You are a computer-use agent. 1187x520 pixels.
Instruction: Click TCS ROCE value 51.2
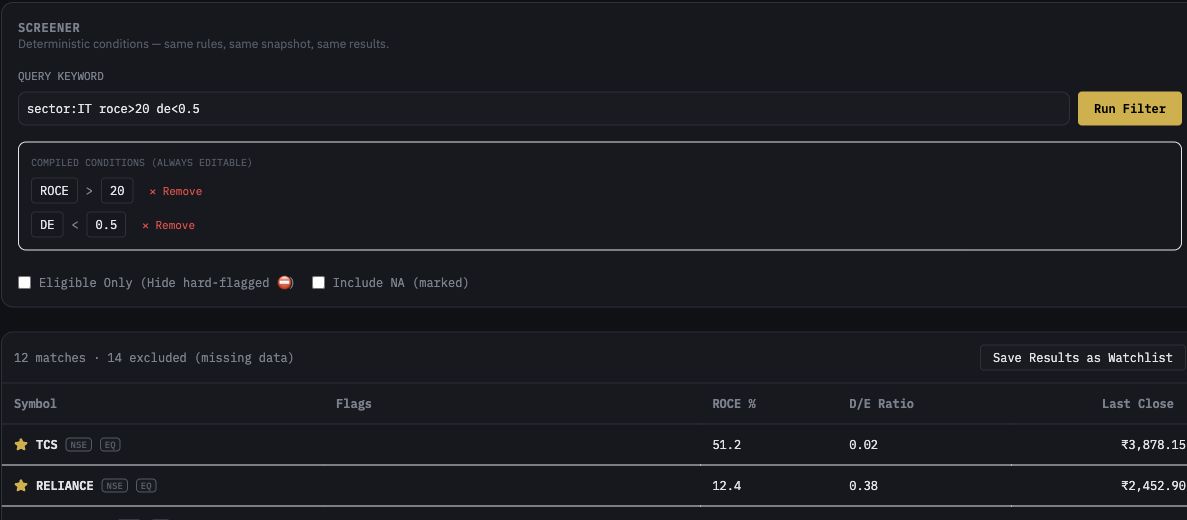[727, 444]
